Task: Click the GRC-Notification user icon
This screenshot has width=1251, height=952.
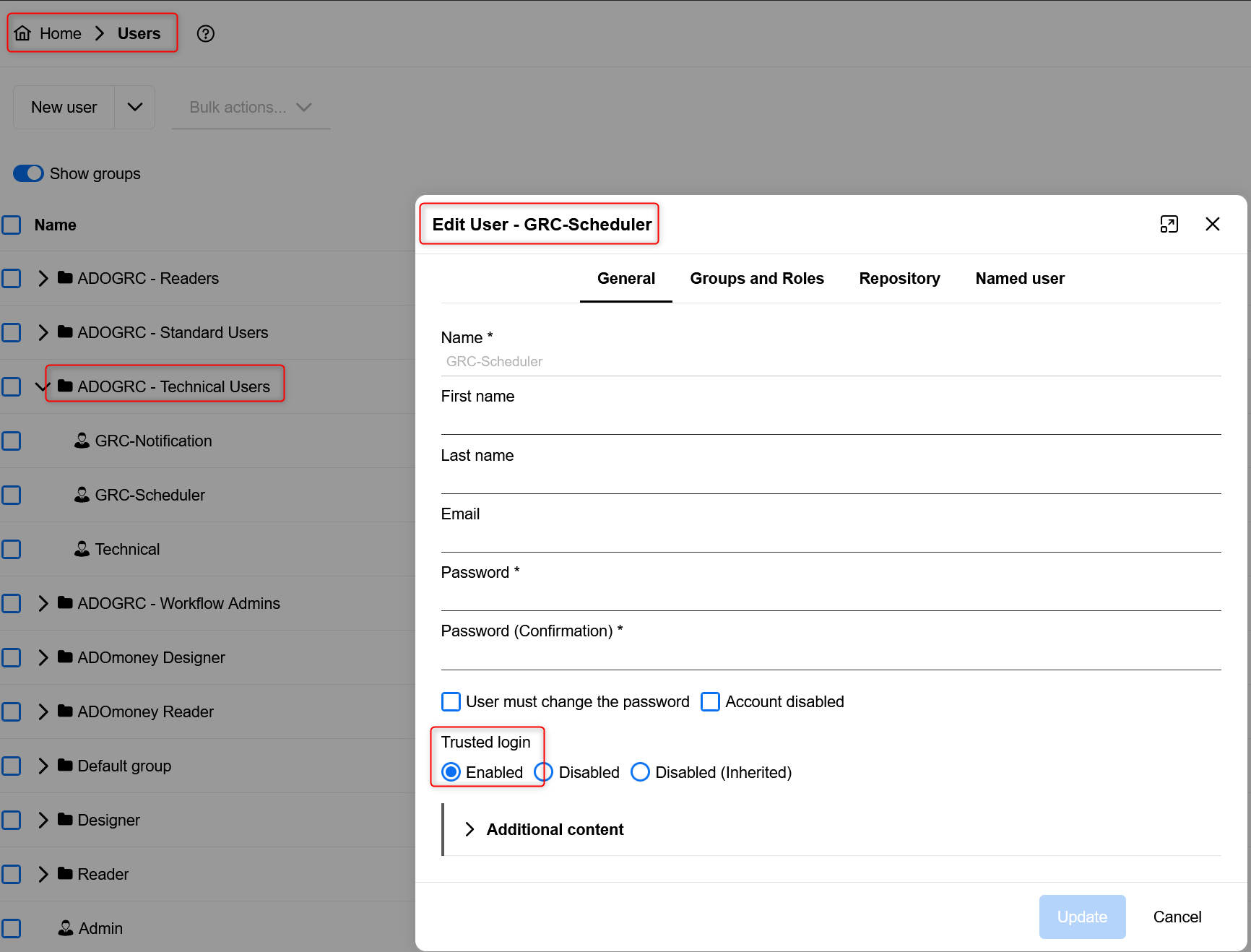Action: pos(82,441)
